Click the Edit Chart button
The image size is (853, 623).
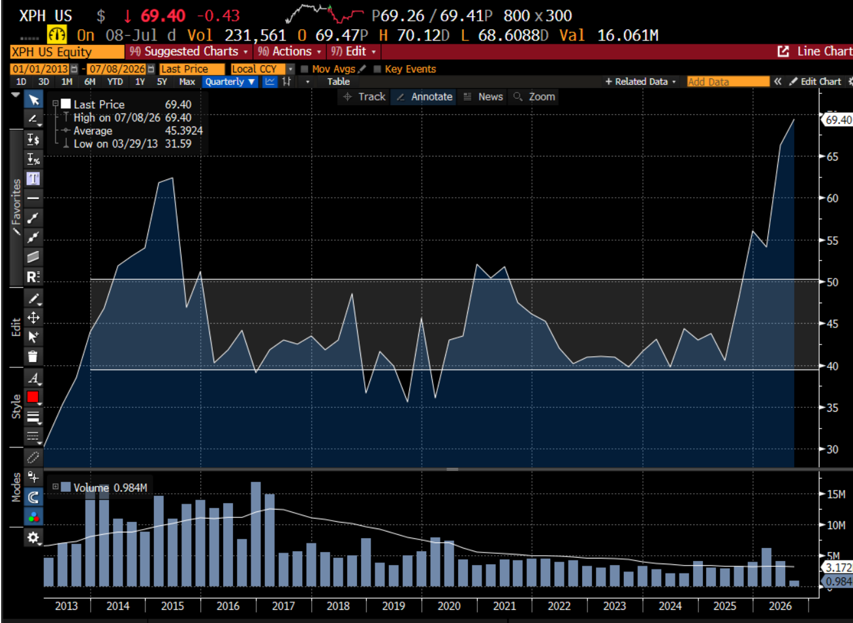[x=815, y=82]
